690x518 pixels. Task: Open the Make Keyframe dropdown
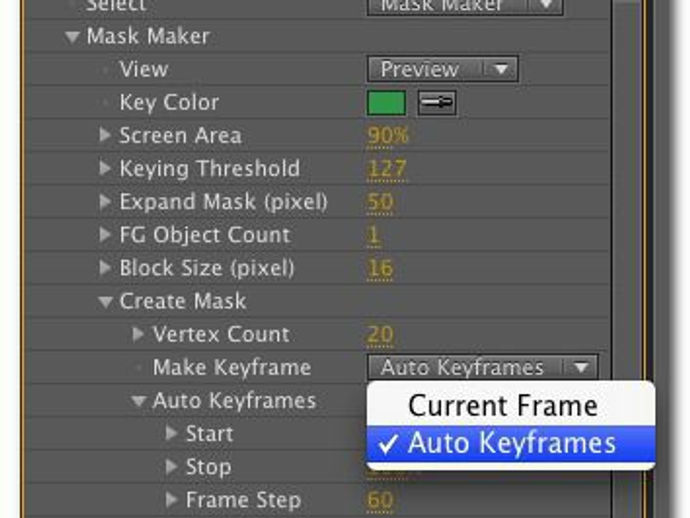pyautogui.click(x=482, y=368)
